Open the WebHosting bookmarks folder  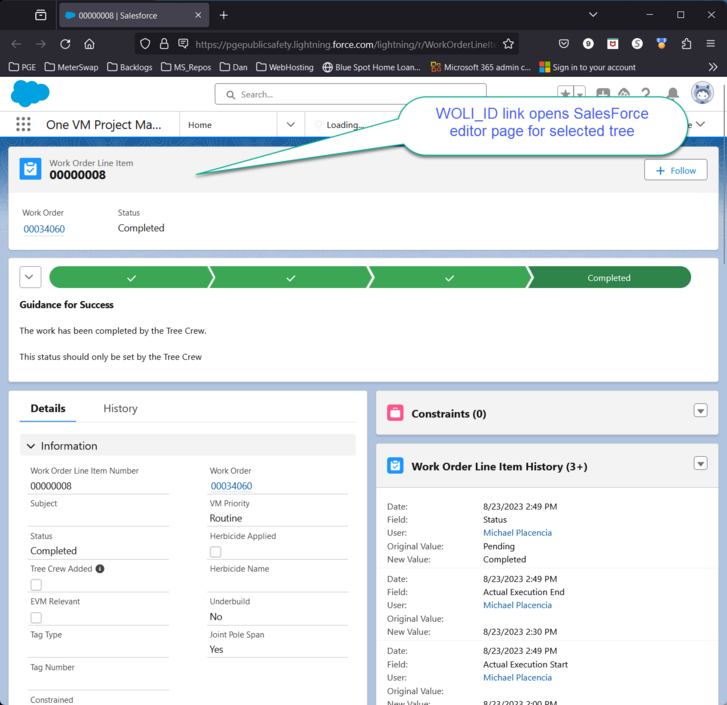coord(285,67)
